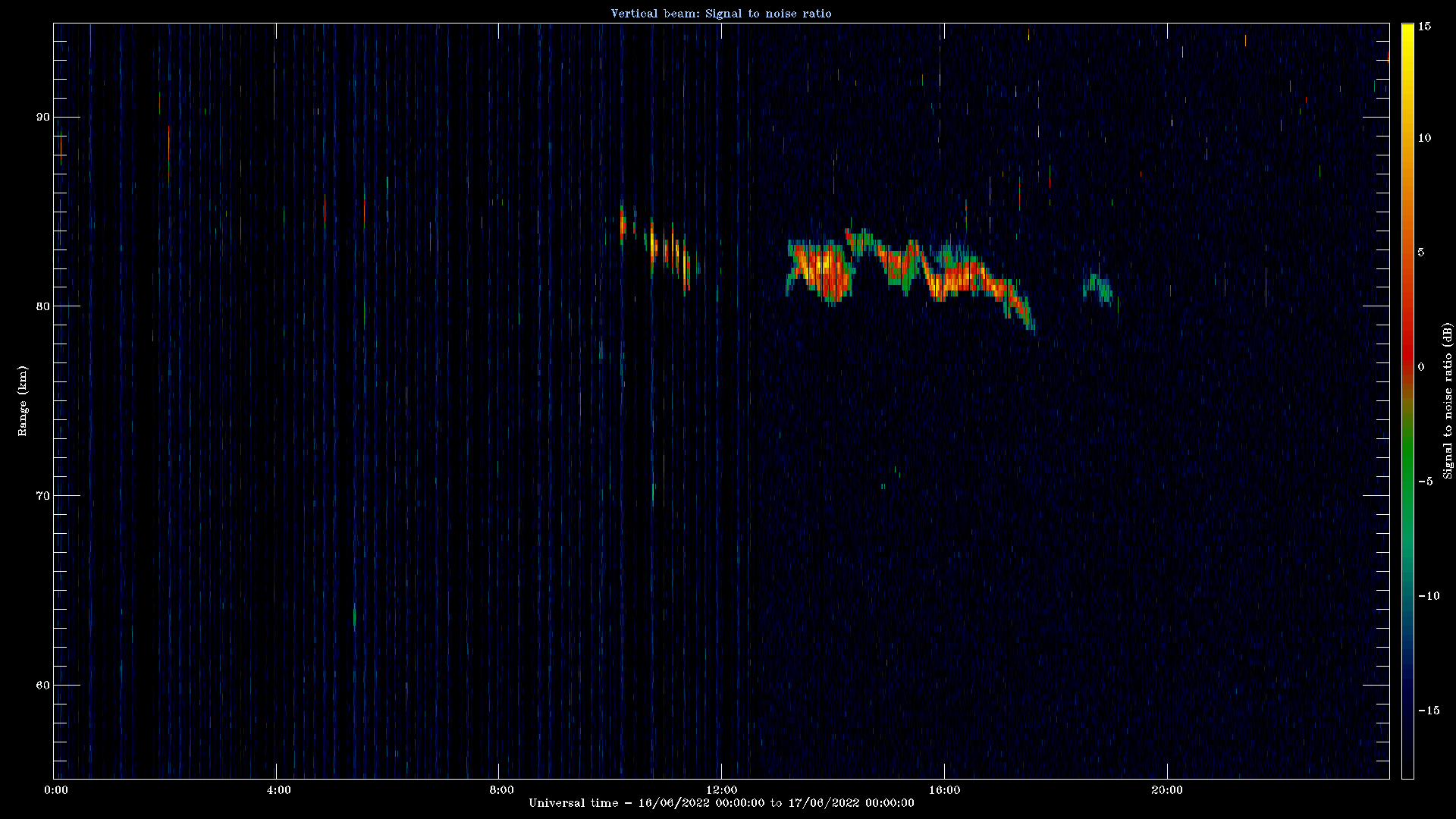Click the 'Signal to noise ratio (dB)' colorbar label

pos(1448,400)
